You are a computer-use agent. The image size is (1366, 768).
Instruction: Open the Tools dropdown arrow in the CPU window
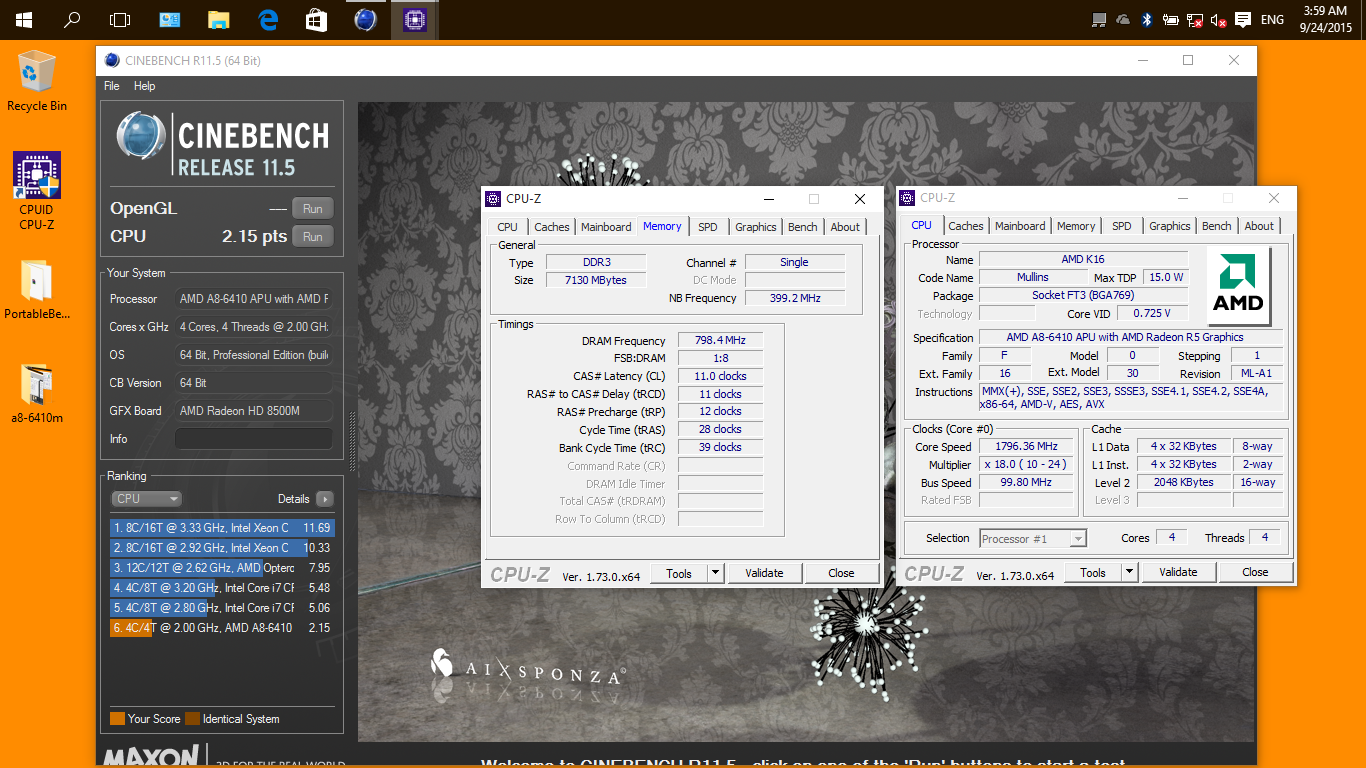[x=1129, y=573]
